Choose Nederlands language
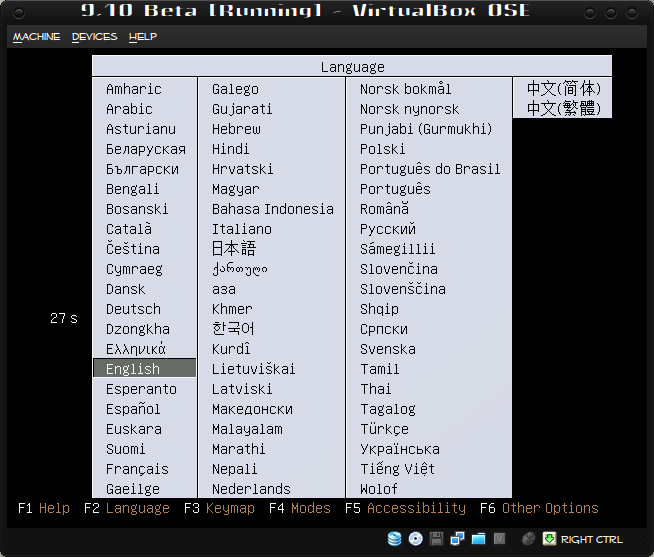Screen dimensions: 654x557 tap(251, 489)
